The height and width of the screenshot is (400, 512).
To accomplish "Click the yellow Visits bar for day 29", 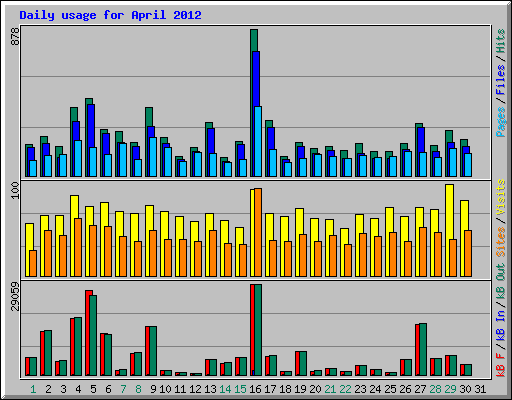I will [449, 212].
